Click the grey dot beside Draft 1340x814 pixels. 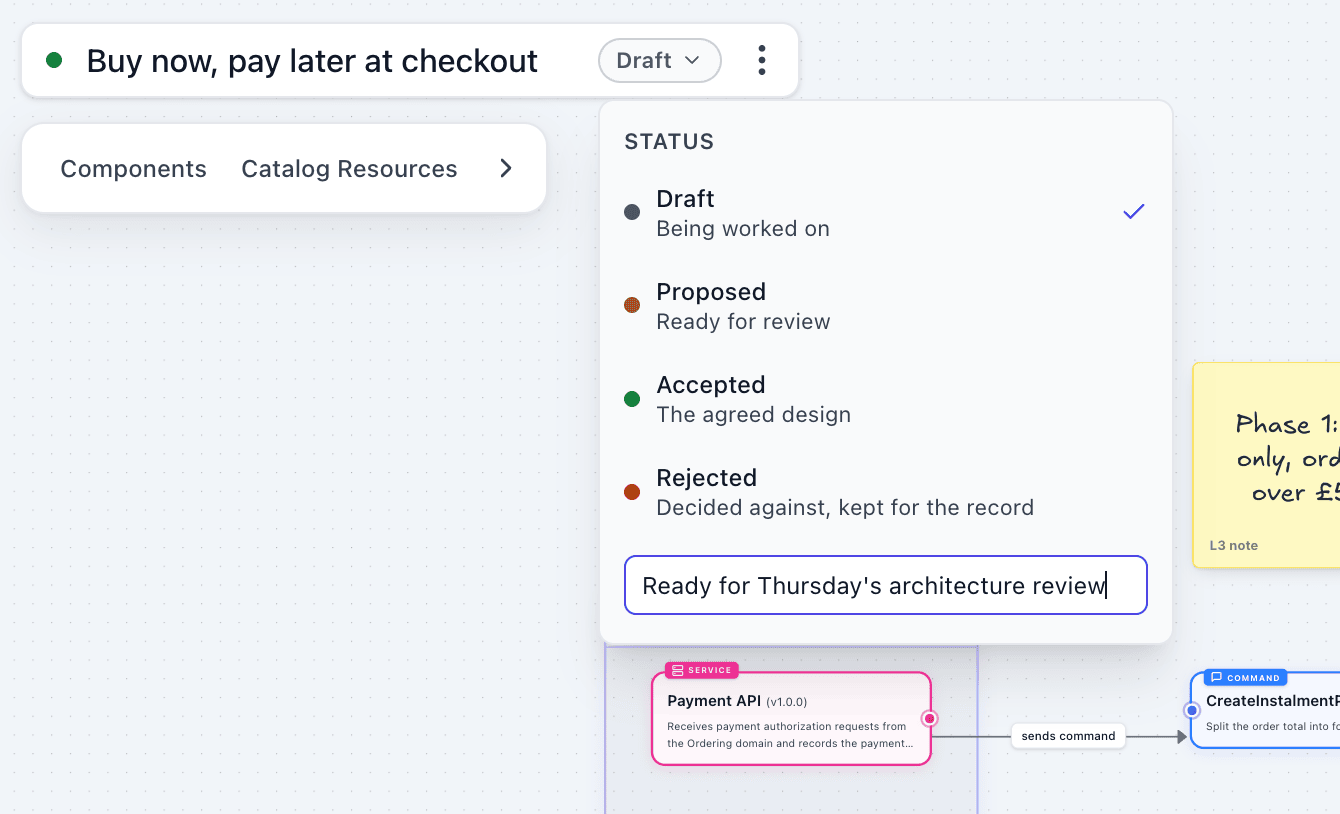tap(632, 212)
